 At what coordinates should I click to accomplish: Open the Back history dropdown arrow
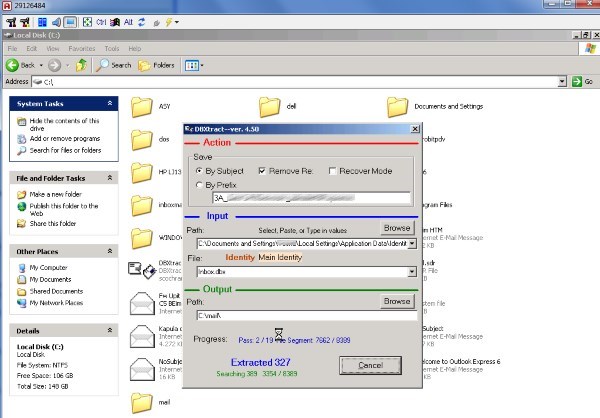[41, 65]
